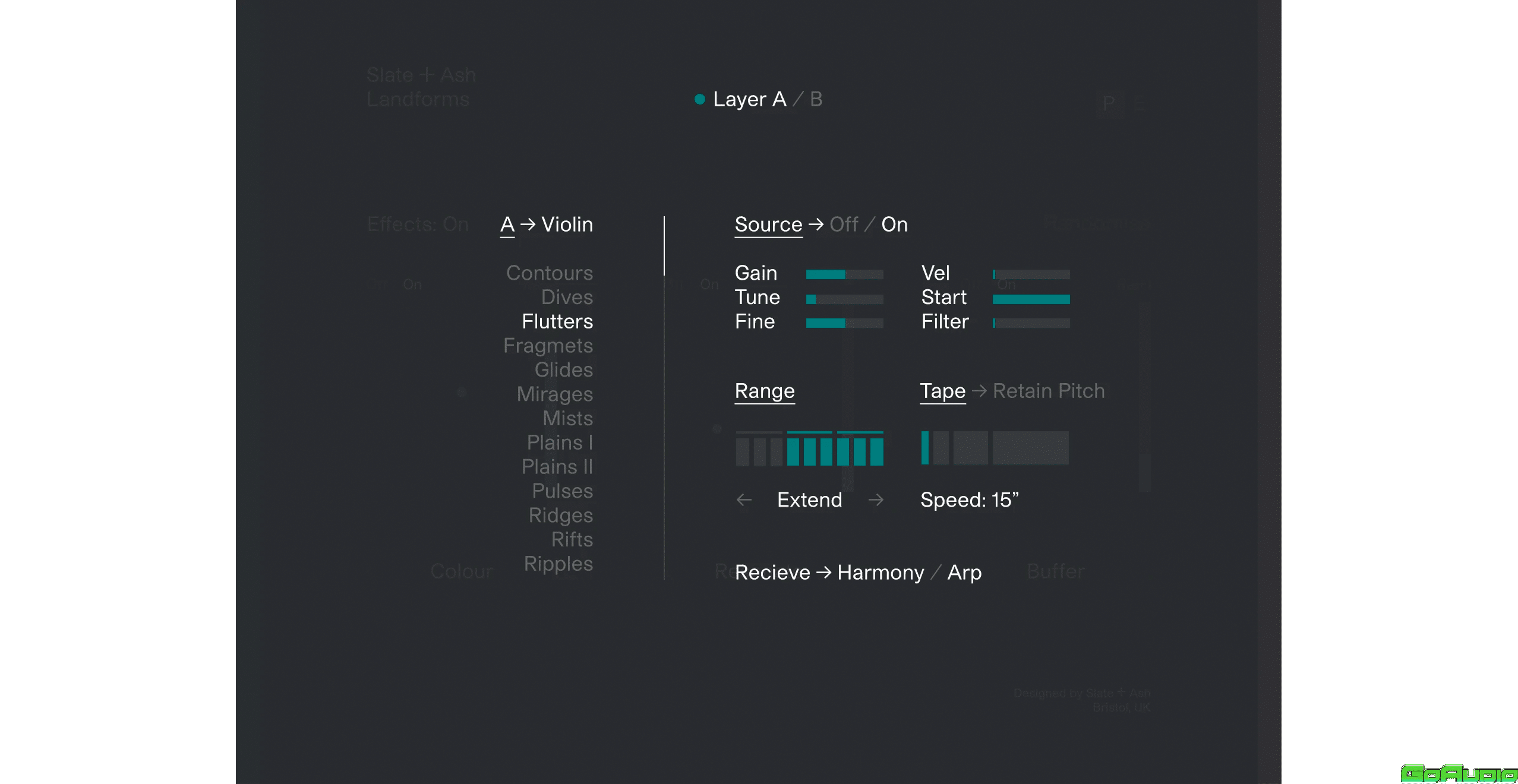Choose the Mirages preset
Viewport: 1518px width, 784px height.
[x=555, y=394]
